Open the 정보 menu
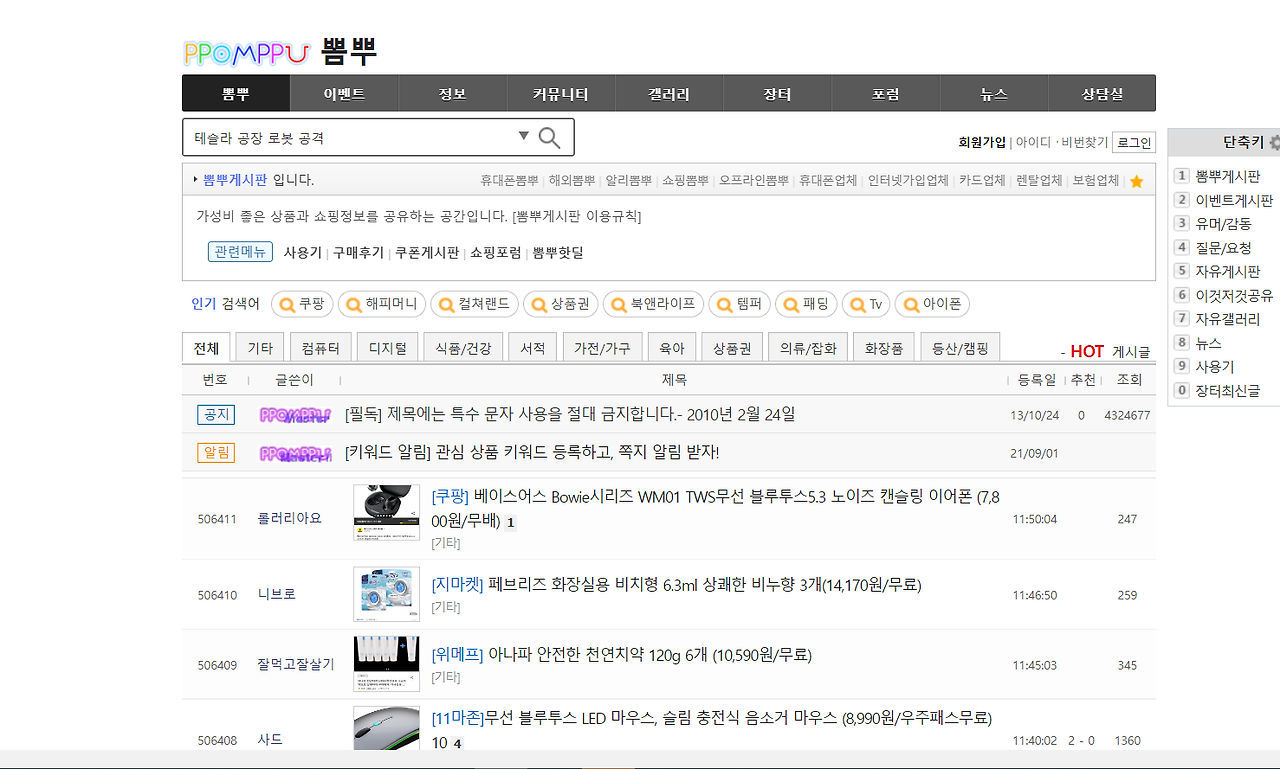 point(452,93)
